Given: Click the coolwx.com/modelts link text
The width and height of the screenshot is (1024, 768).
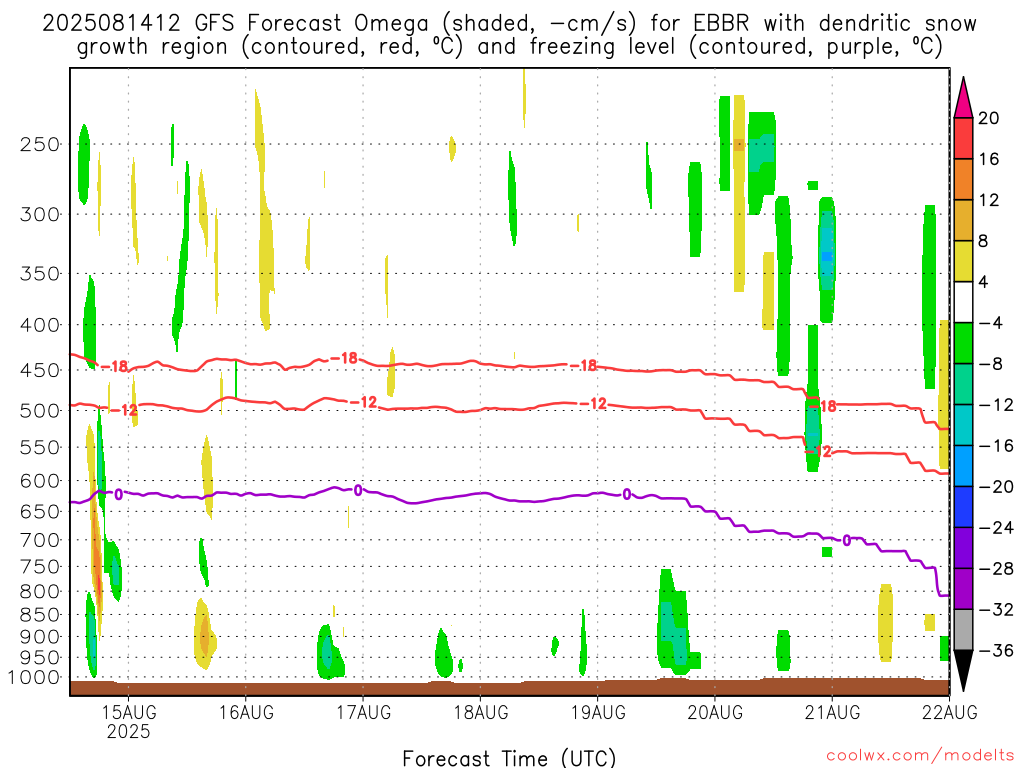Looking at the screenshot, I should (920, 755).
